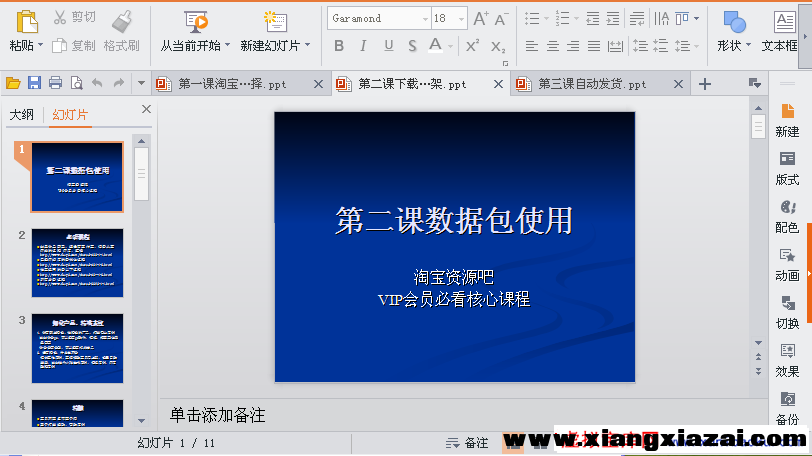Select the Format Painter (格式刷) brush
The width and height of the screenshot is (812, 456).
tap(122, 22)
